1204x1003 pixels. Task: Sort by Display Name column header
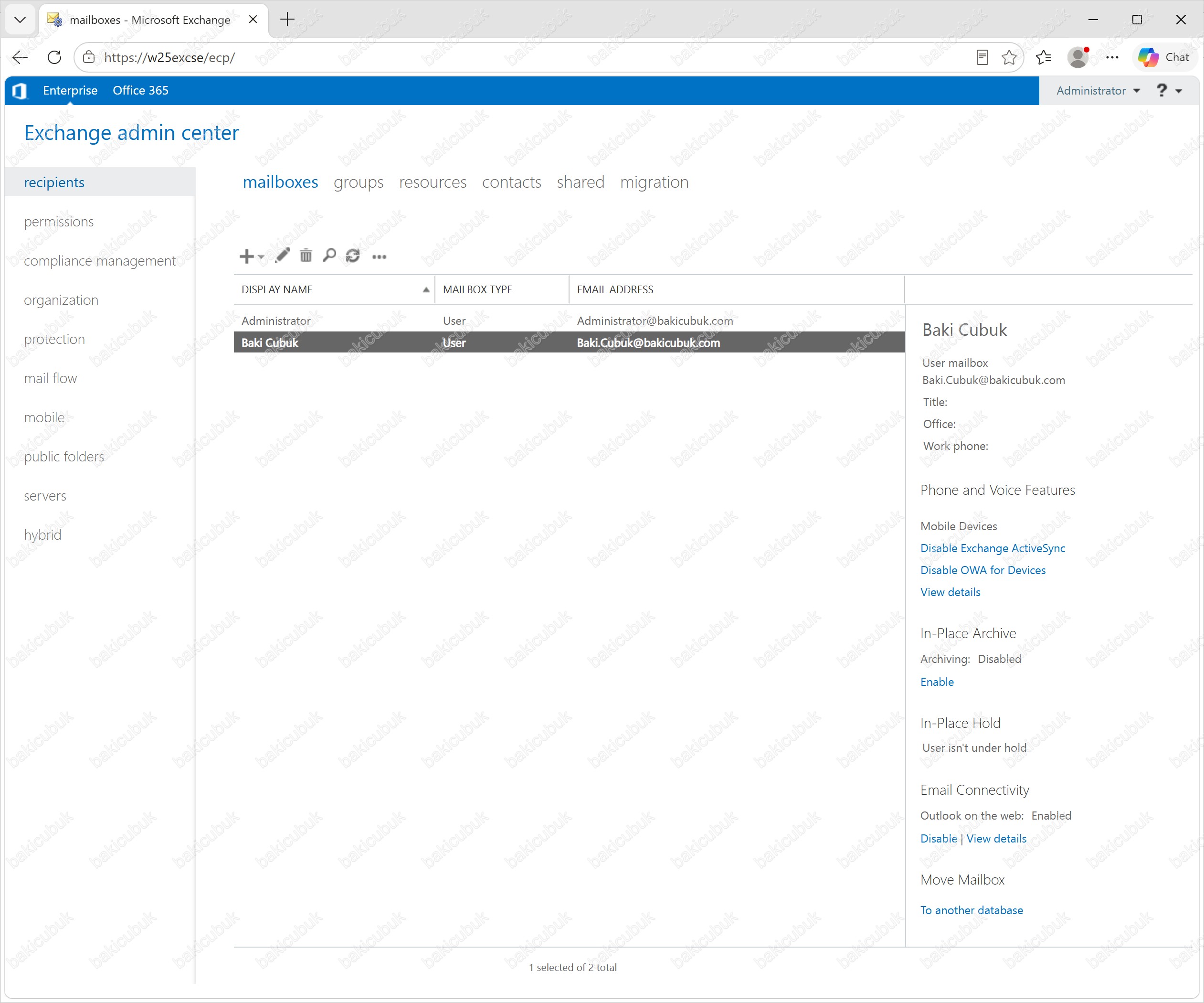coord(334,289)
